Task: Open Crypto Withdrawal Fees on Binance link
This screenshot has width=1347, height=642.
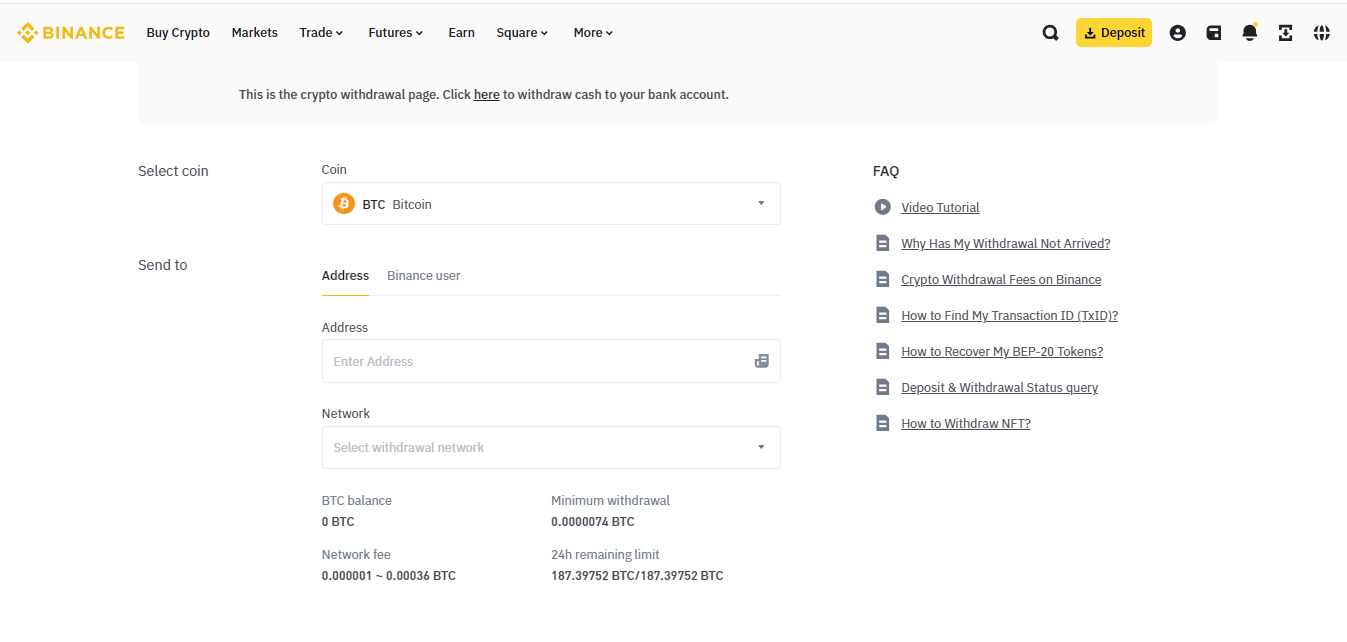Action: pos(1000,280)
